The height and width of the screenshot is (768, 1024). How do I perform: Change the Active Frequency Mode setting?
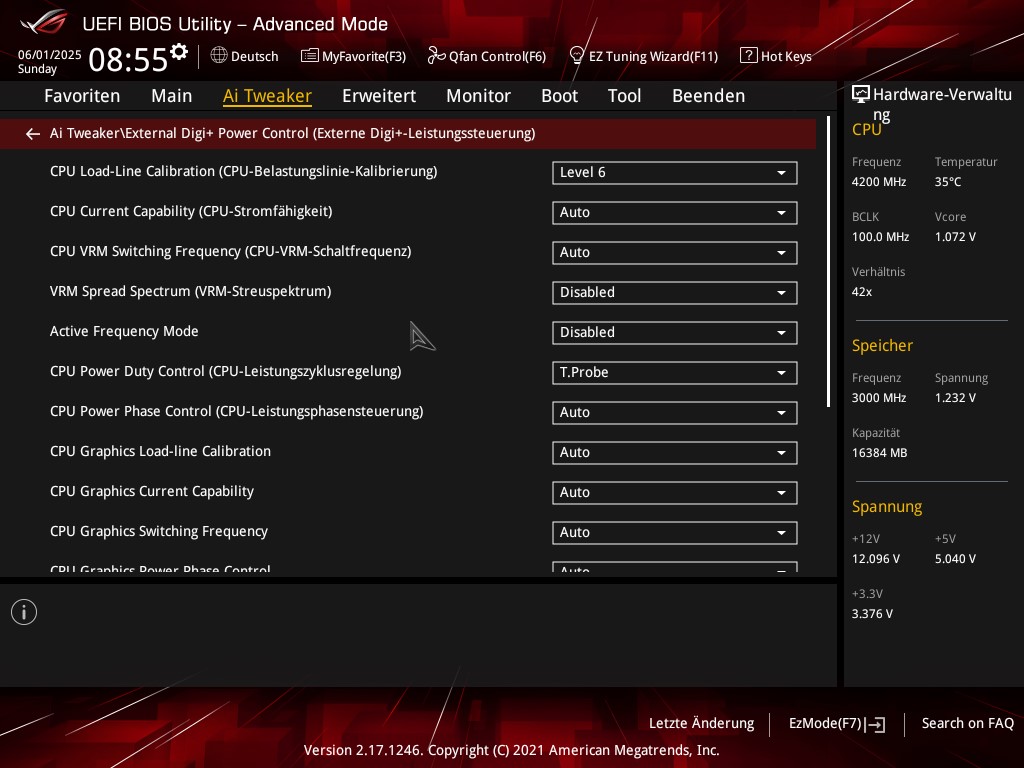tap(674, 333)
